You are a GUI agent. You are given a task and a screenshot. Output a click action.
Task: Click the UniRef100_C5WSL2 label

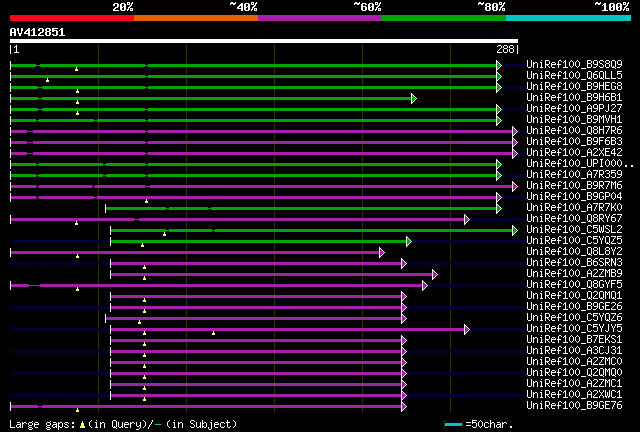coord(574,229)
